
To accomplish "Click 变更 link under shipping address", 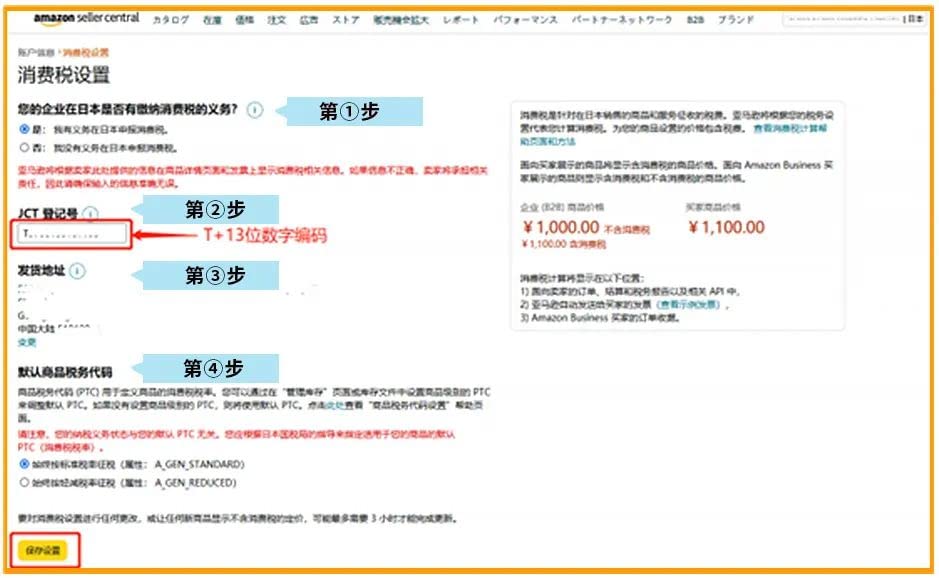I will coord(27,342).
